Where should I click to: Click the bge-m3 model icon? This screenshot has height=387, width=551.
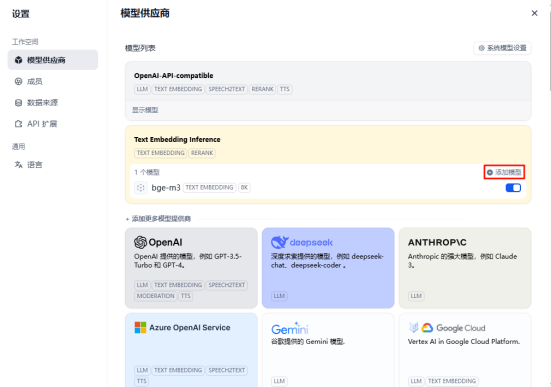141,188
